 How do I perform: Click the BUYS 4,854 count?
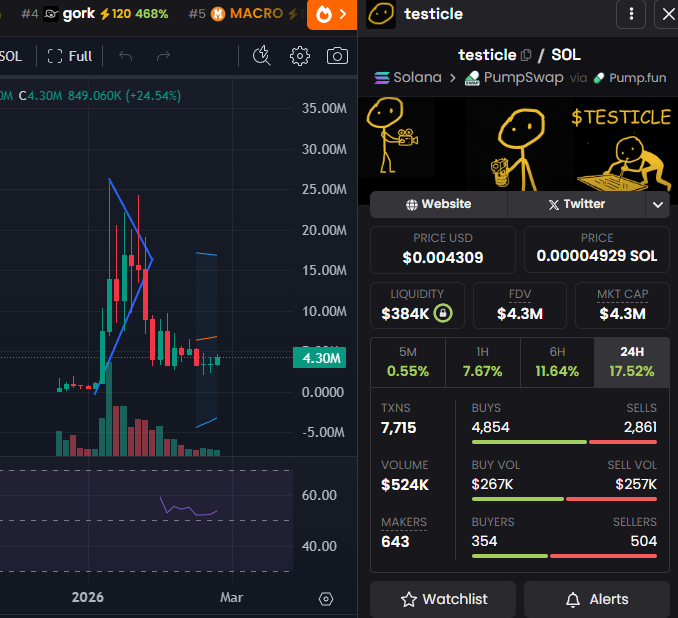point(490,427)
